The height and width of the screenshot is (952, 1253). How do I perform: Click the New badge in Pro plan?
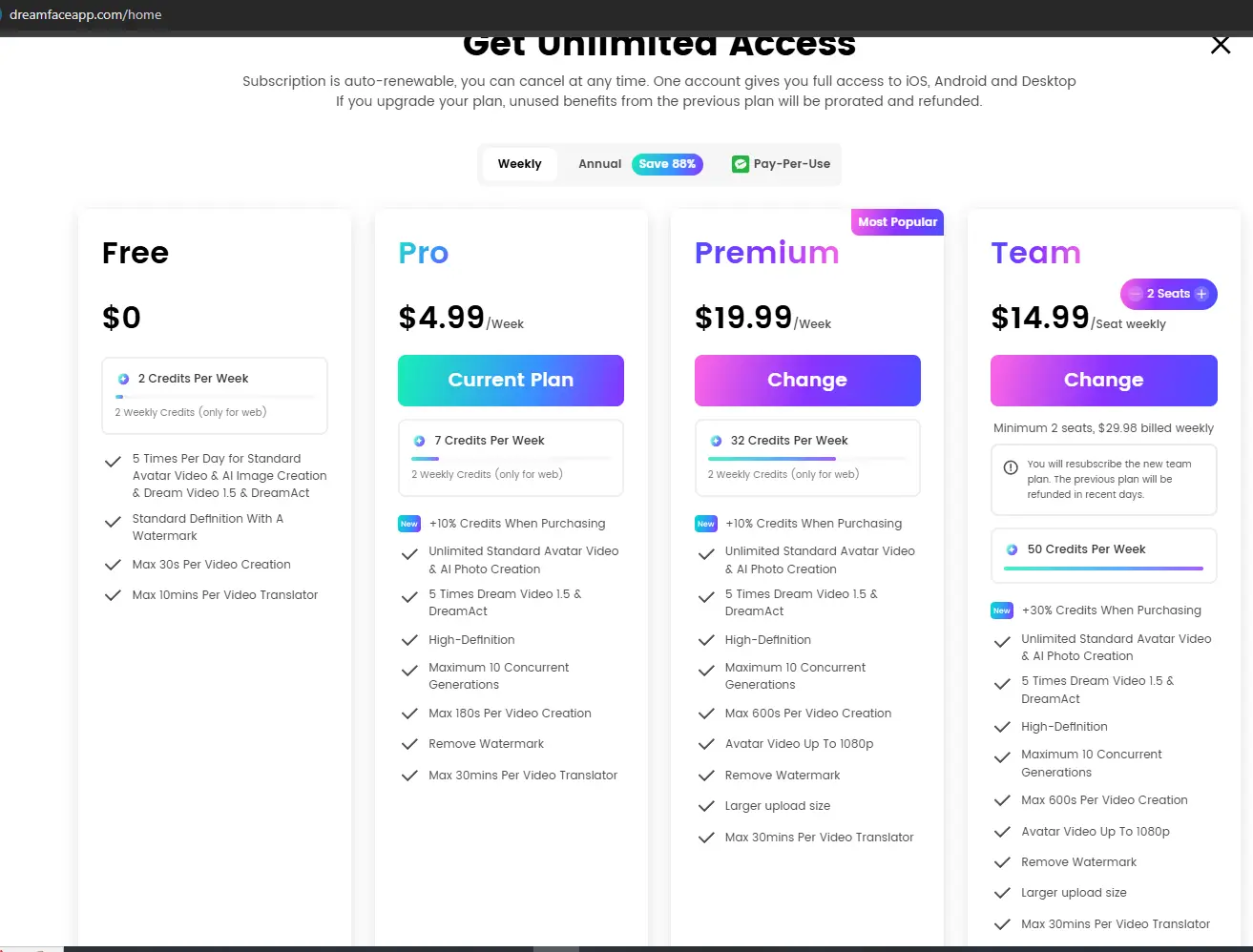point(408,524)
